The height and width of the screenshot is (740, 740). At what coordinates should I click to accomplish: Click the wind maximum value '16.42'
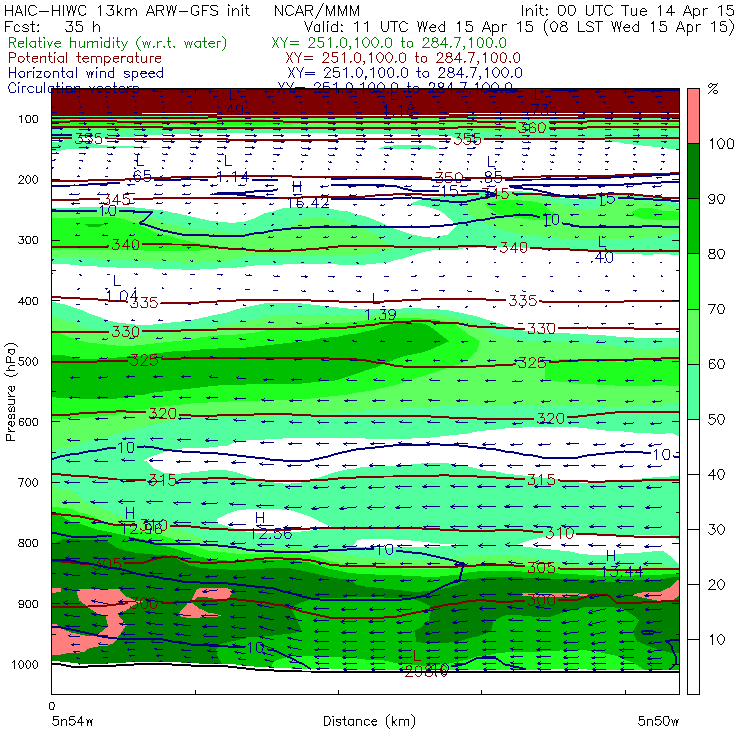pyautogui.click(x=308, y=203)
